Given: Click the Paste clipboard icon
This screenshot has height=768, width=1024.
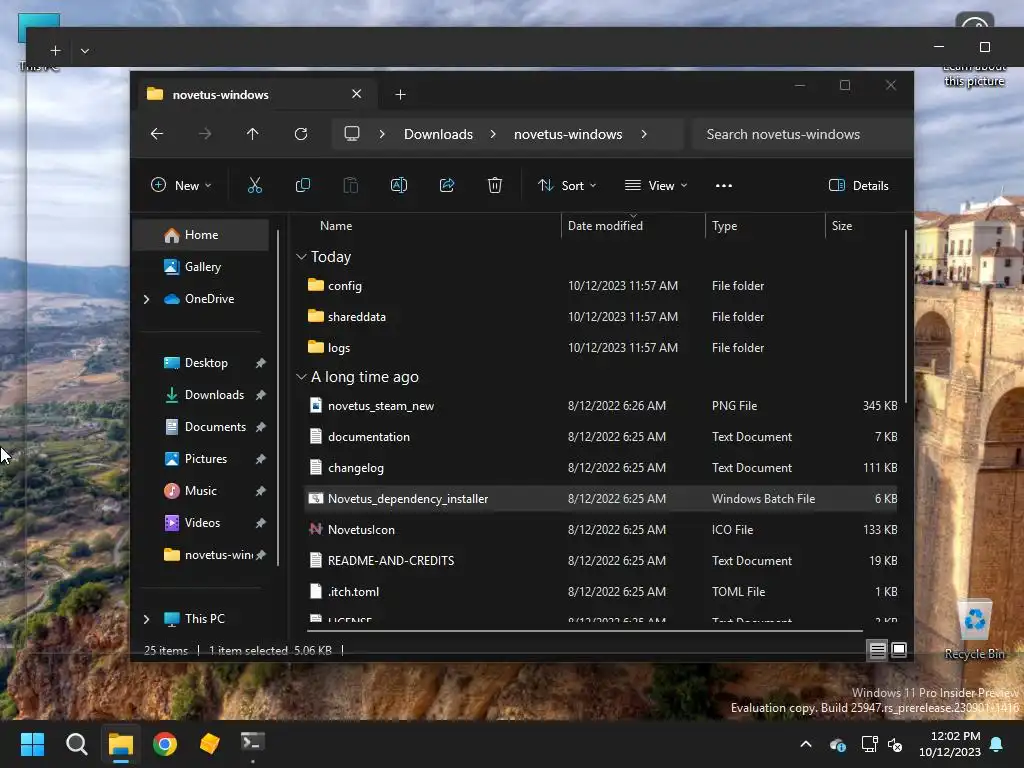Looking at the screenshot, I should point(351,185).
